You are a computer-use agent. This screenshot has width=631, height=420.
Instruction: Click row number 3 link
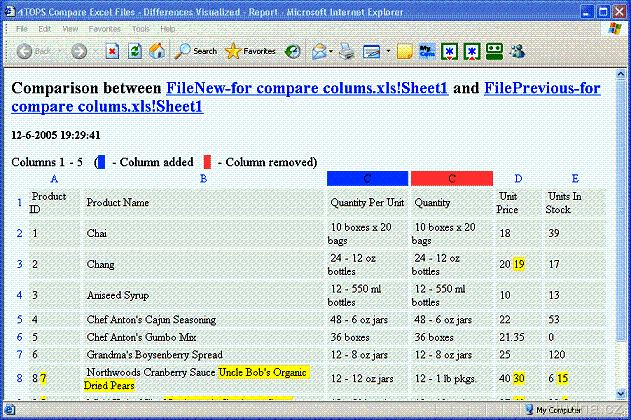click(x=19, y=264)
